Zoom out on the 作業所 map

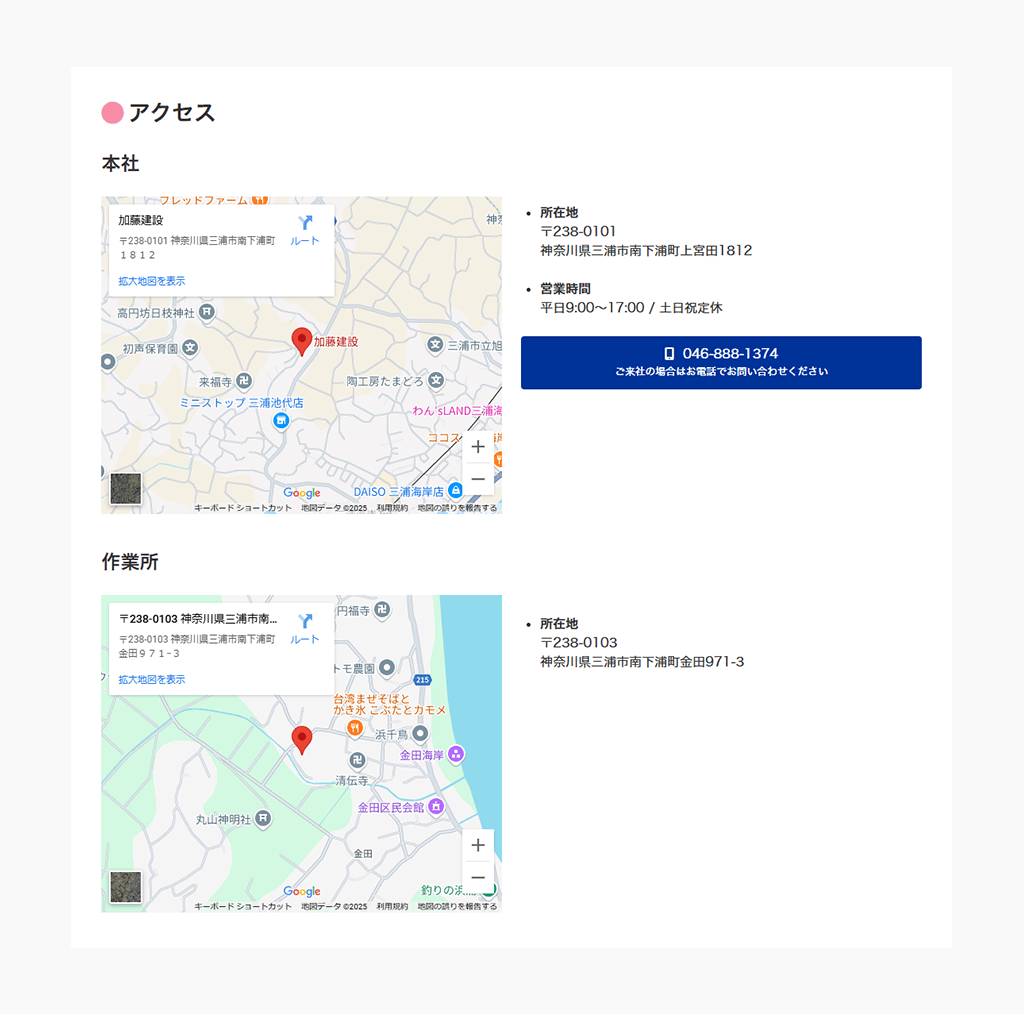pyautogui.click(x=478, y=877)
